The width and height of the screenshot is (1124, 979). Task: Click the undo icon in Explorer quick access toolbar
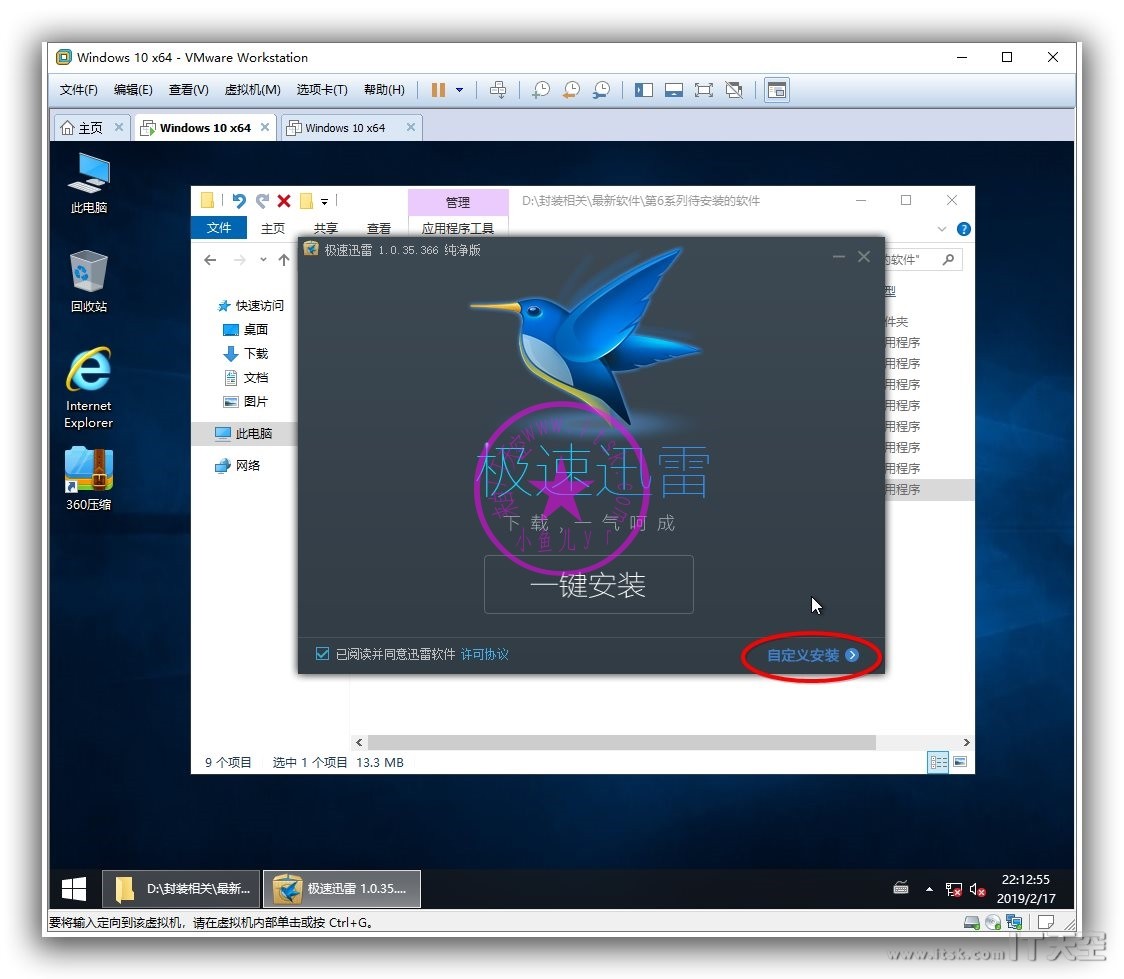(239, 201)
